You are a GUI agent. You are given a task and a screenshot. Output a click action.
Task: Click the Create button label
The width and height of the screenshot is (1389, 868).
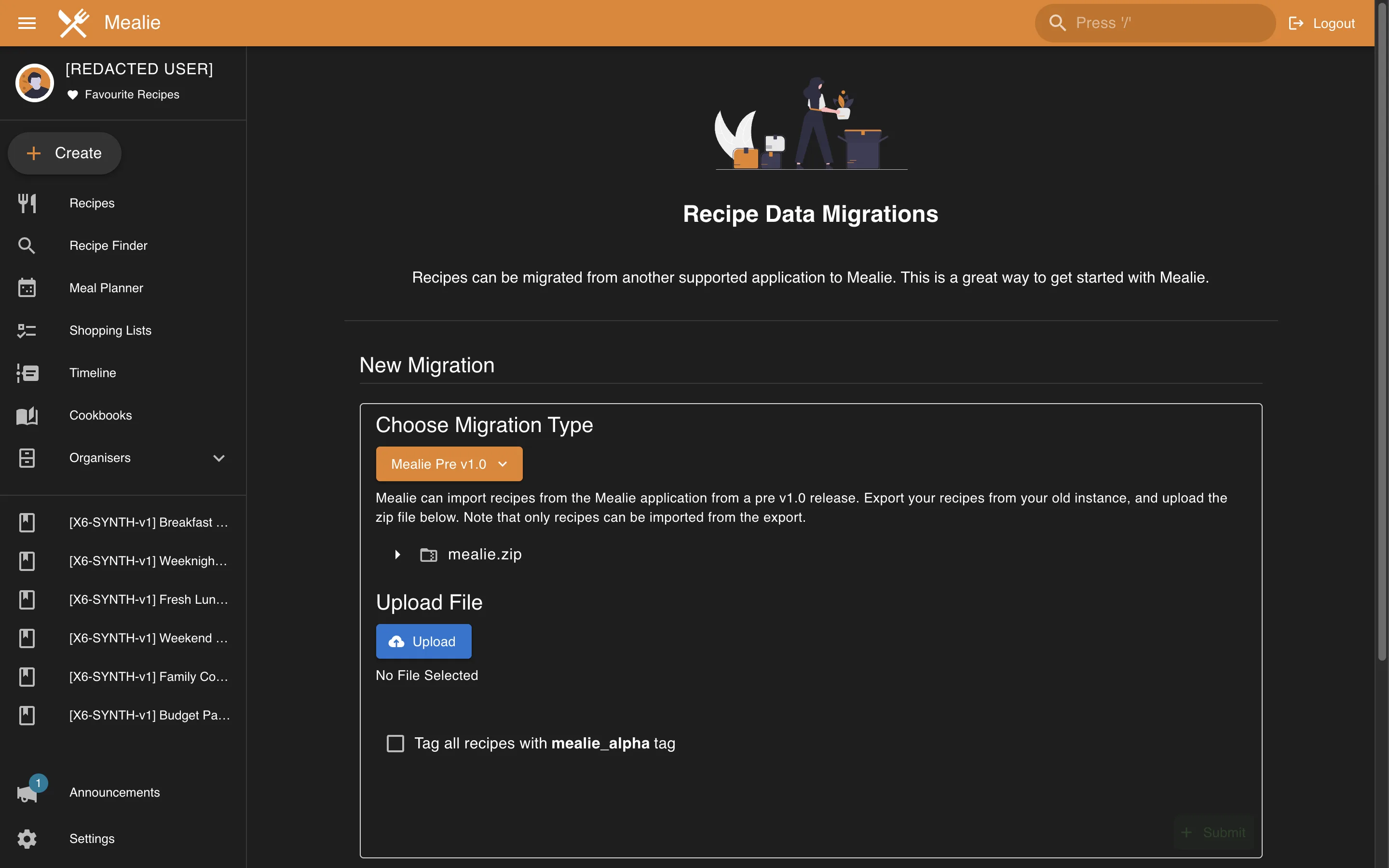coord(78,153)
